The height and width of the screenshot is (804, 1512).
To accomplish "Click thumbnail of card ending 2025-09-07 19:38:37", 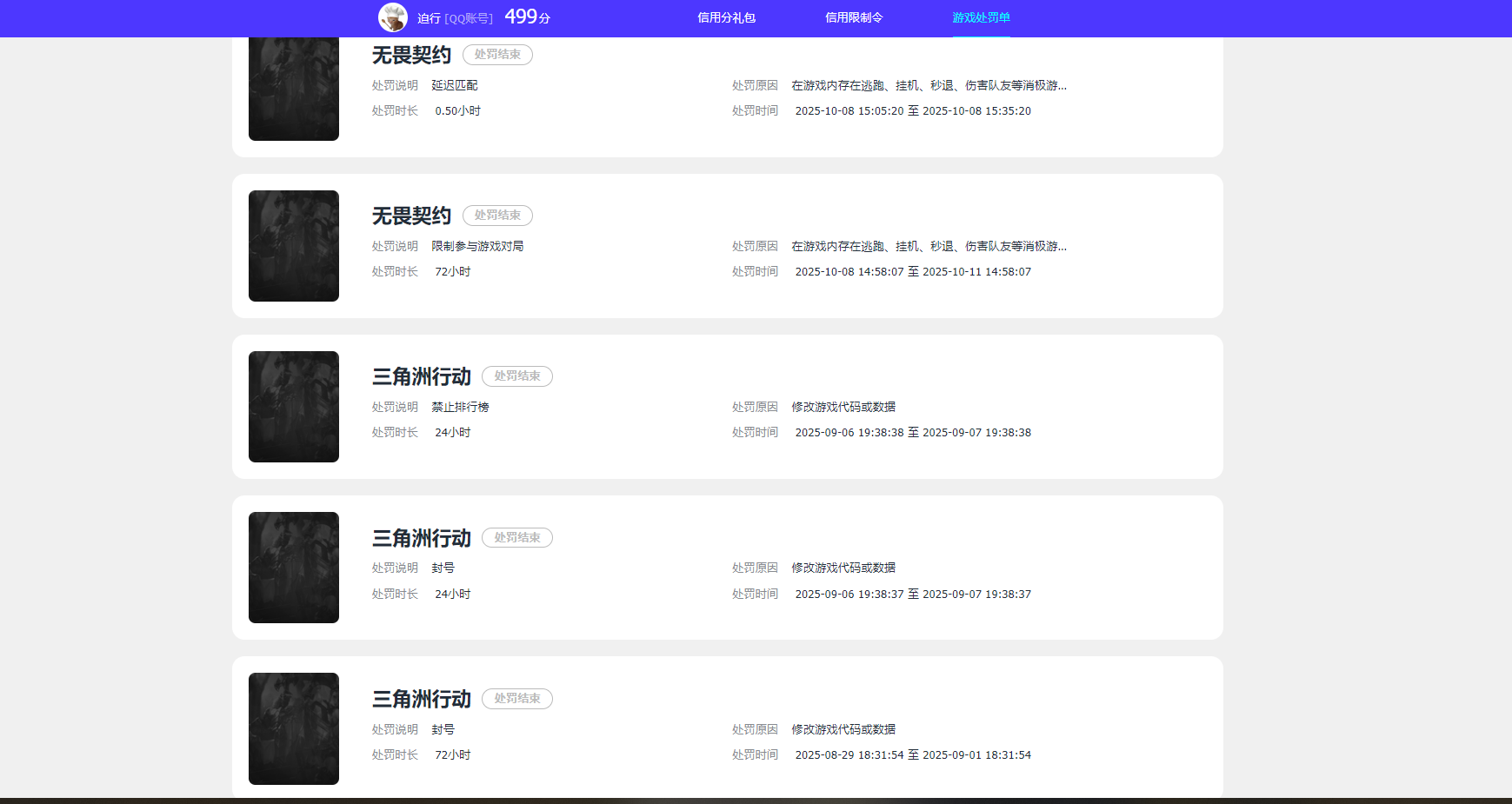I will point(294,568).
